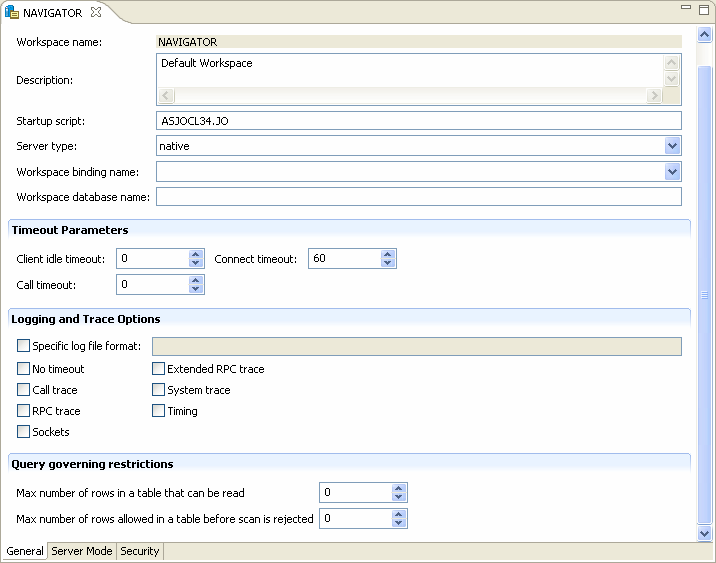The height and width of the screenshot is (563, 716).
Task: Open the Server type dropdown
Action: 672,146
